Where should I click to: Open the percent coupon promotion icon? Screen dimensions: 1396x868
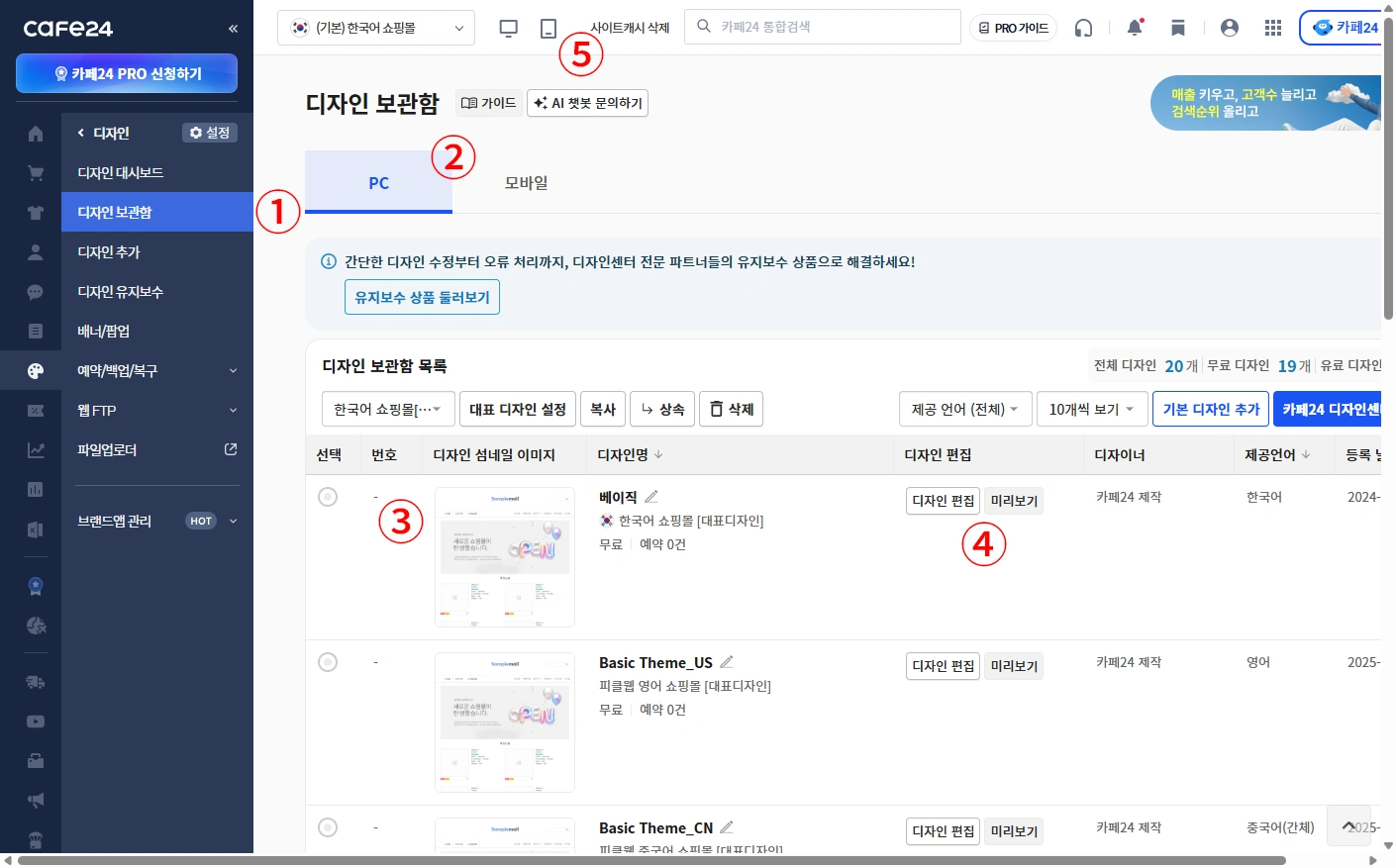click(36, 411)
